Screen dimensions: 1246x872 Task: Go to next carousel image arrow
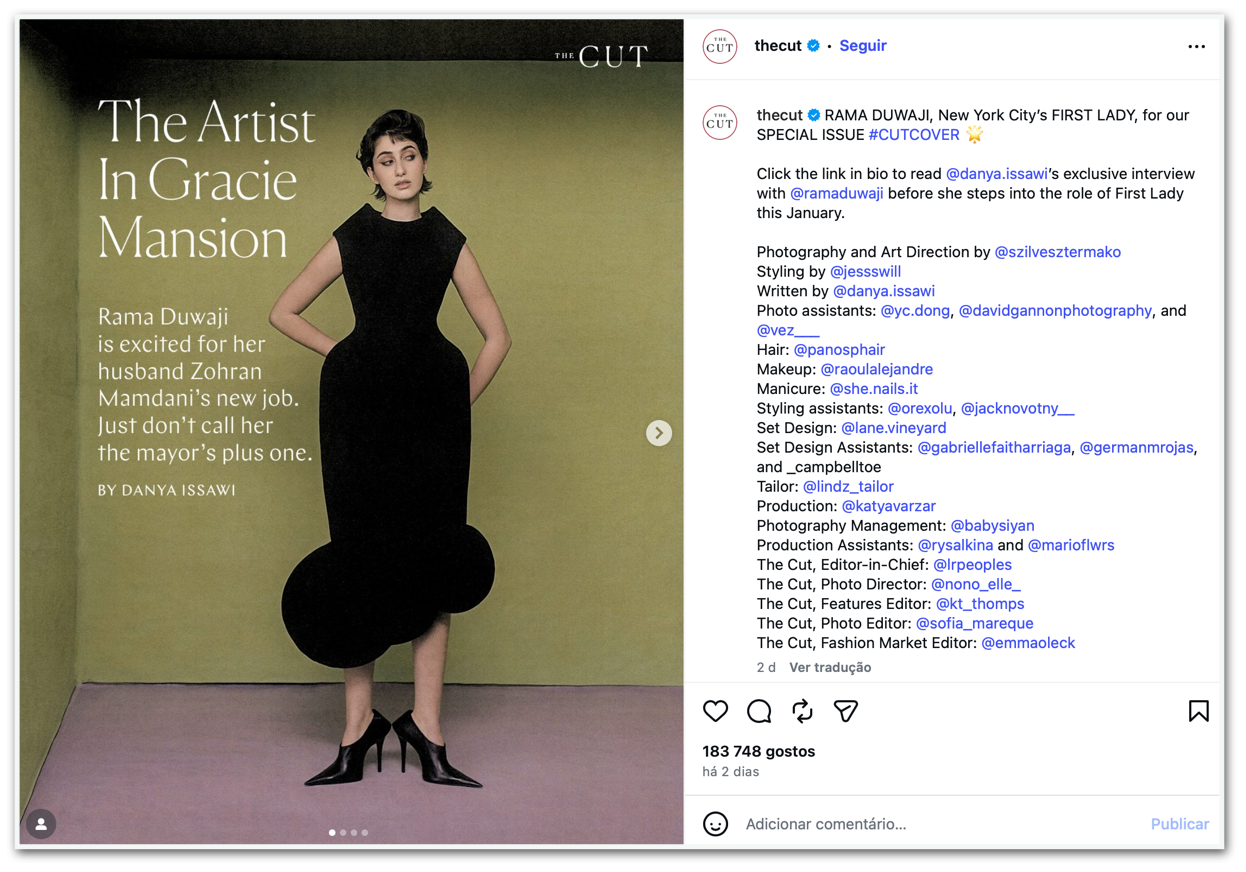[x=658, y=433]
